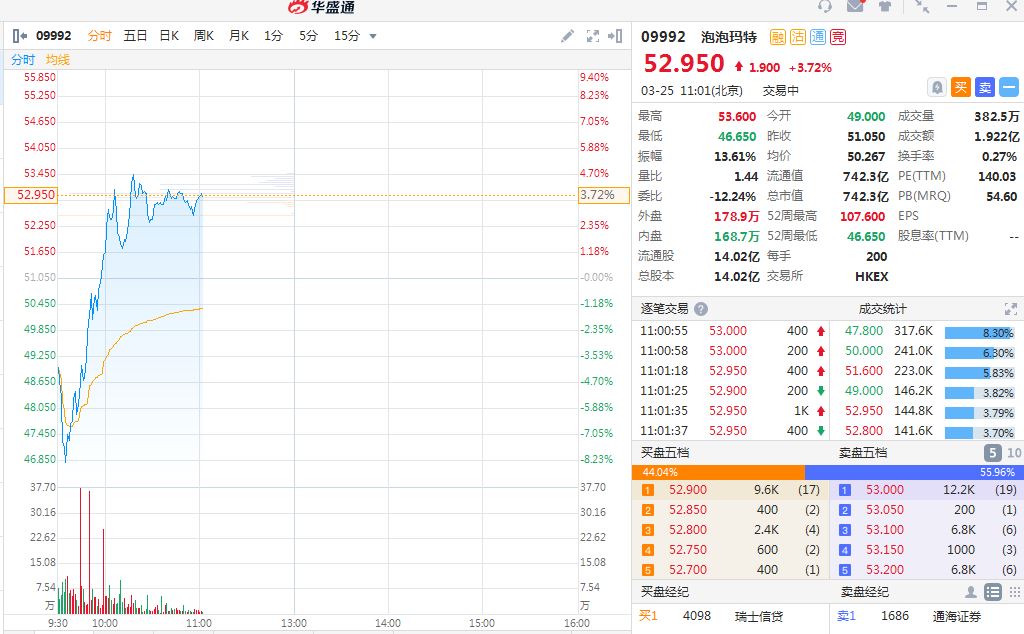Open the messages envelope icon

point(855,7)
